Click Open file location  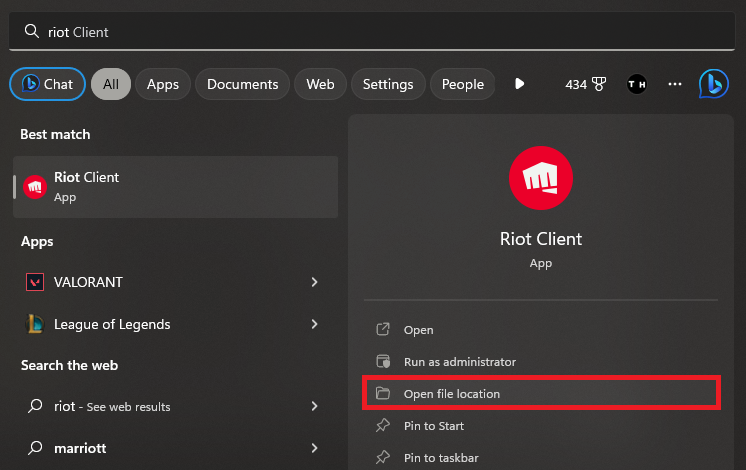click(451, 394)
